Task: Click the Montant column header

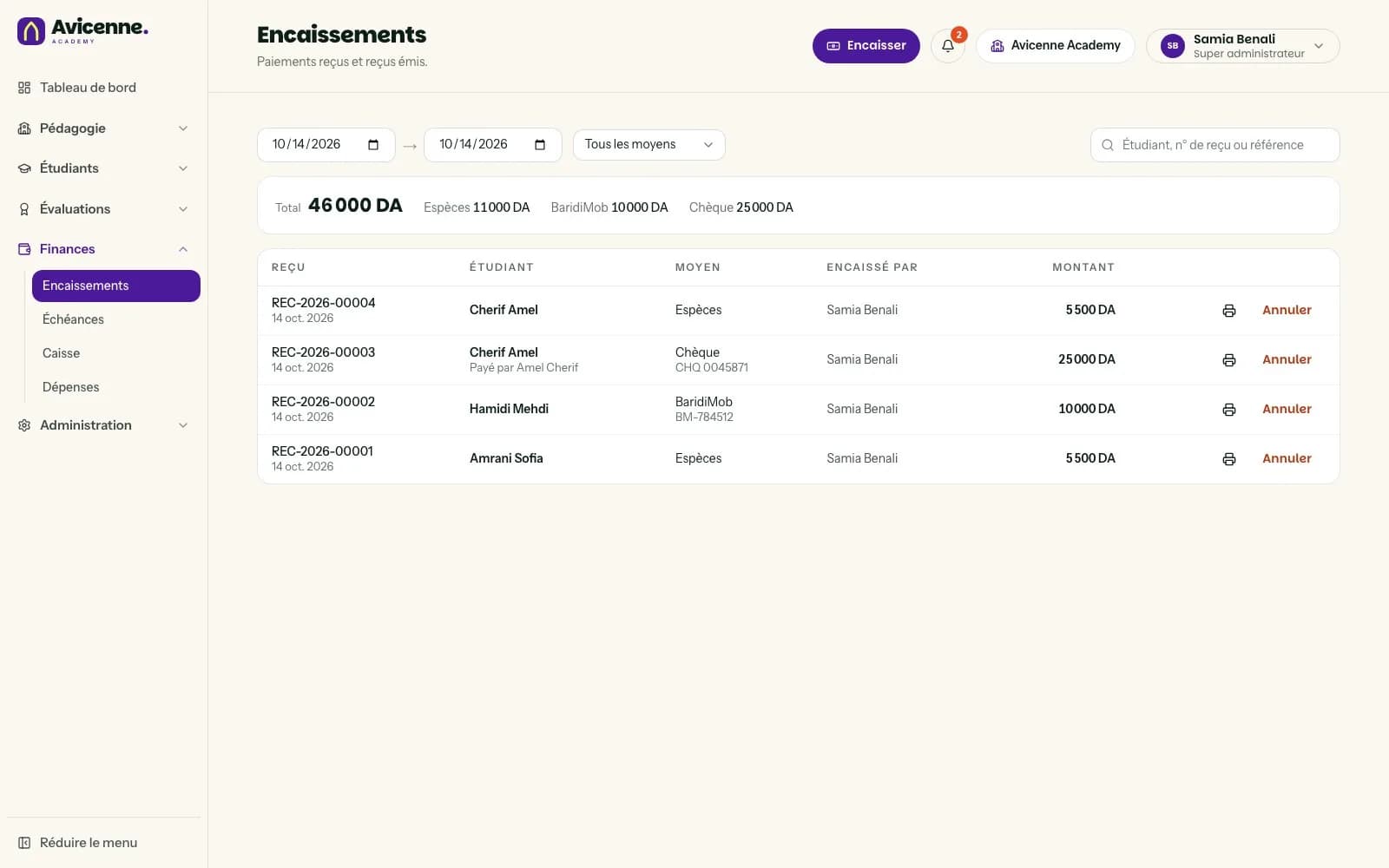Action: 1083,267
